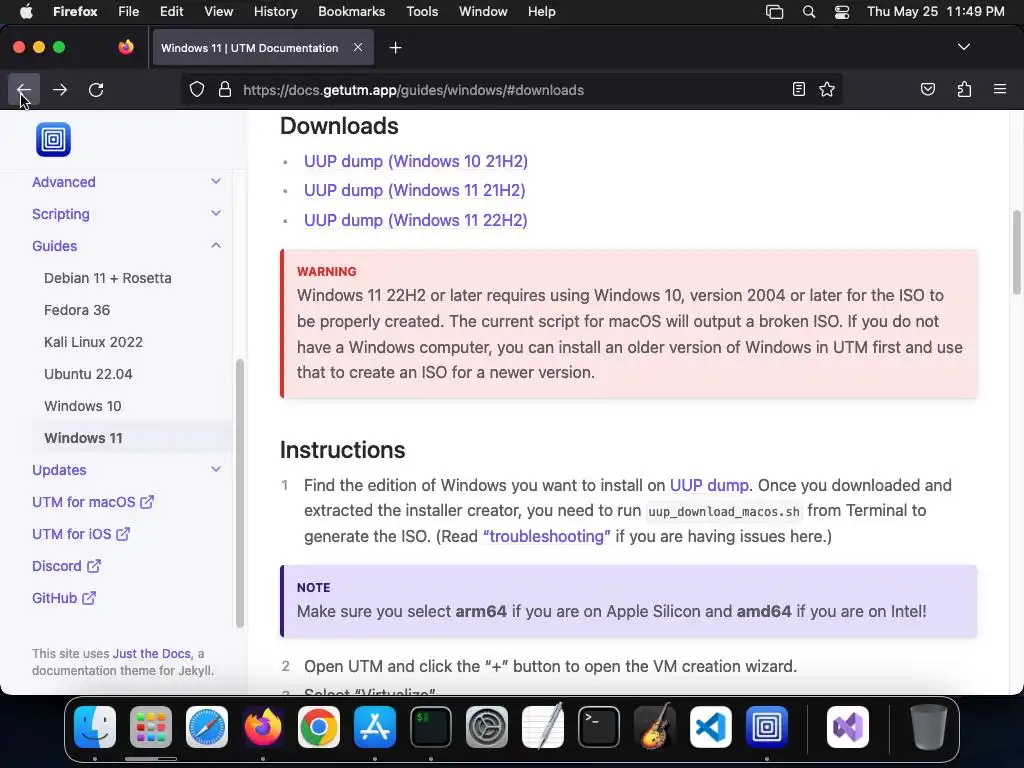Click the sidebar scrollbar thumb
The image size is (1024, 768).
240,493
